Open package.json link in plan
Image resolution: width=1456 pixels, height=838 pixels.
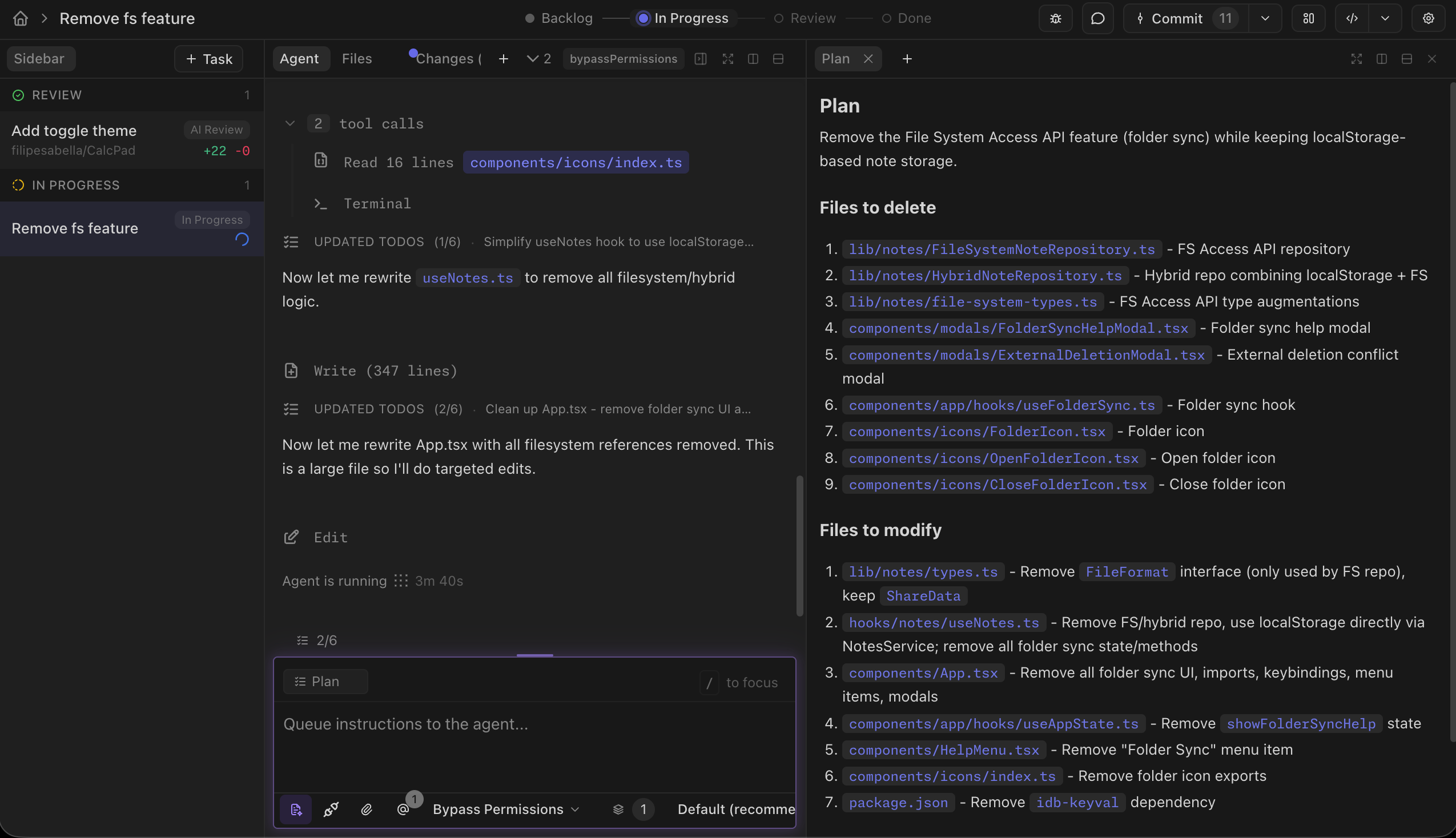pyautogui.click(x=898, y=802)
